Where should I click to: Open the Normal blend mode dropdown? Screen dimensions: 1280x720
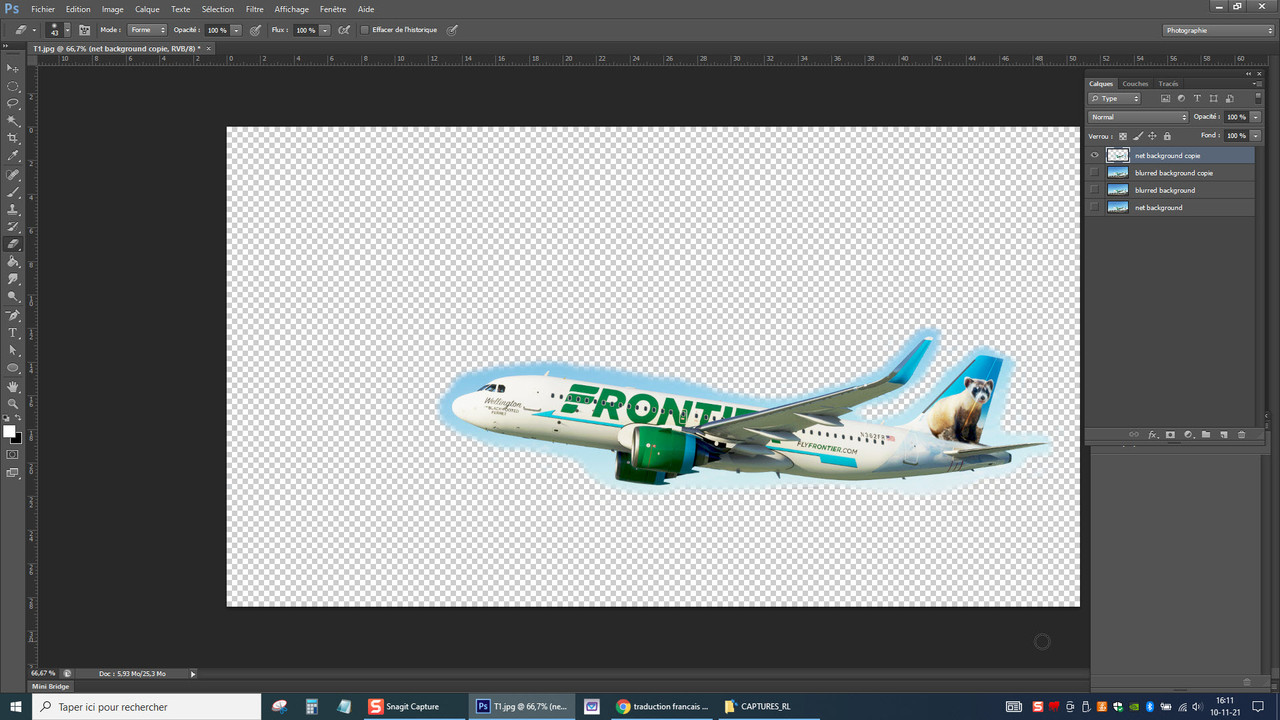click(1138, 117)
